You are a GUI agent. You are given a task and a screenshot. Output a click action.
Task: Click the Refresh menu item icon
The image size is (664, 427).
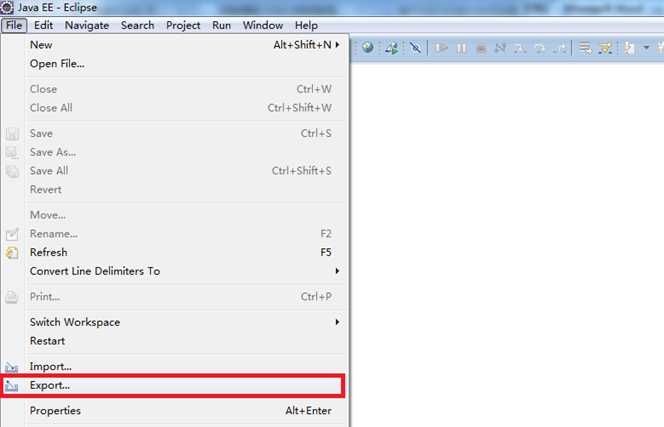tap(12, 253)
